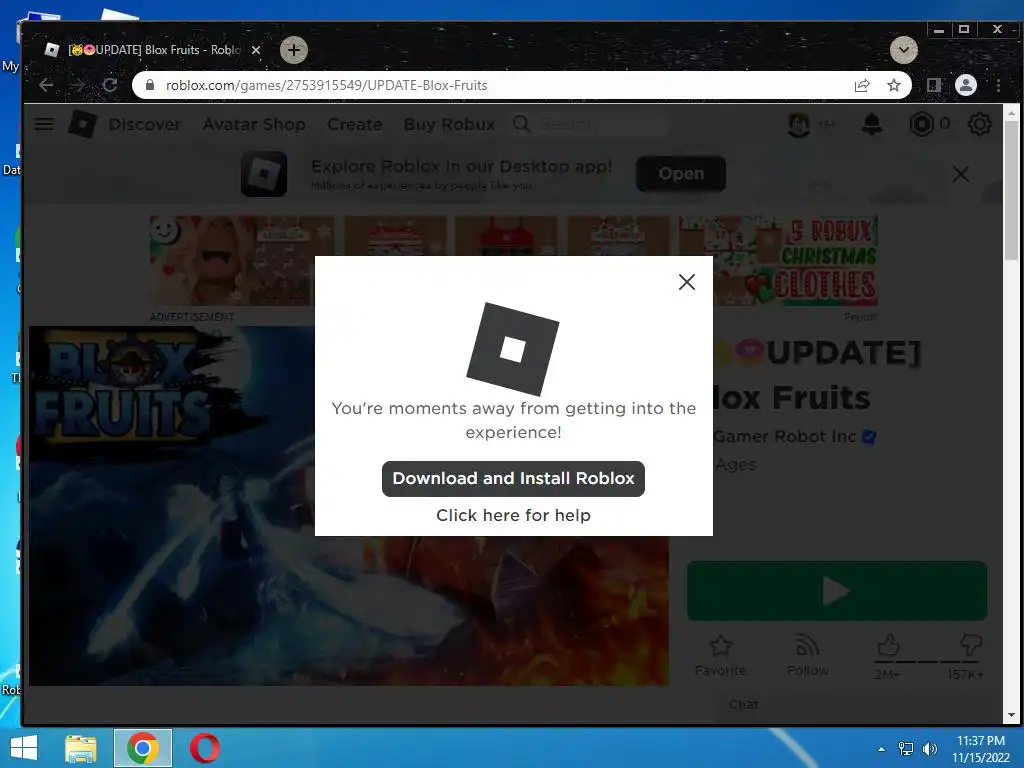This screenshot has height=768, width=1024.
Task: Expand the Chat panel
Action: point(857,705)
